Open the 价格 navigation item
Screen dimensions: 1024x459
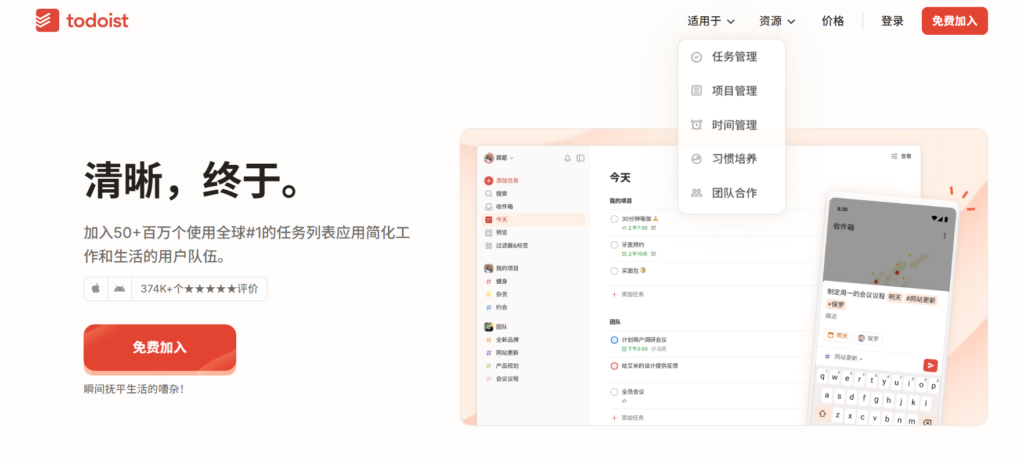coord(832,21)
